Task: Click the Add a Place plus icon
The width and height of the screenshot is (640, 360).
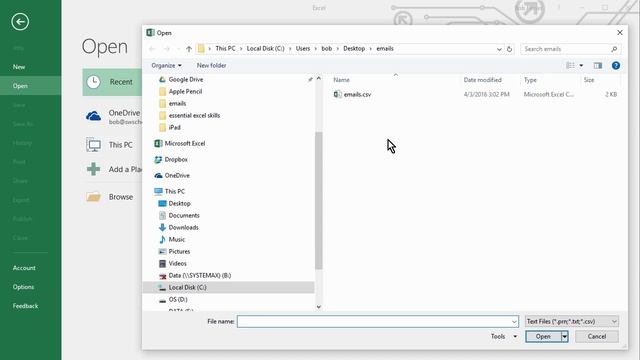Action: pos(93,169)
